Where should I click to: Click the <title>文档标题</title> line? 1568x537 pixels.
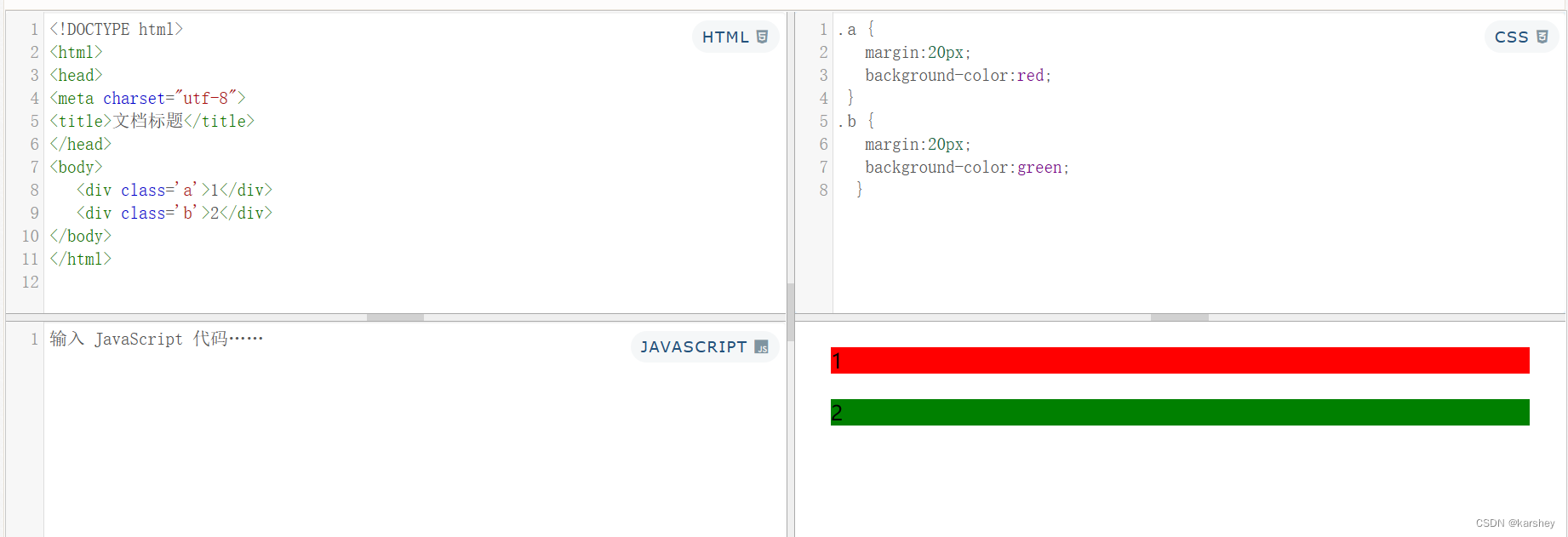pyautogui.click(x=152, y=121)
